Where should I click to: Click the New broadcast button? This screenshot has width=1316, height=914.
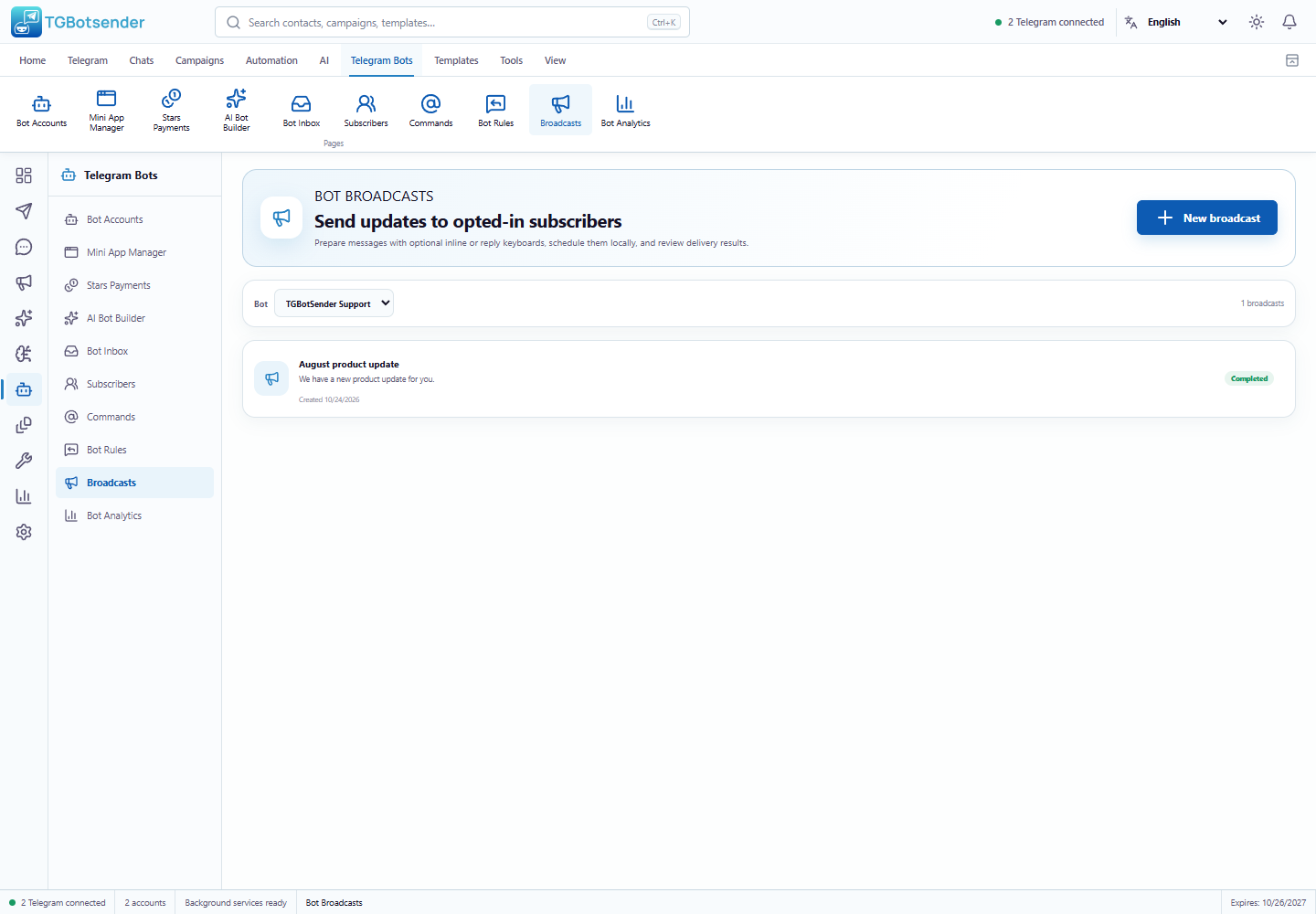1207,218
